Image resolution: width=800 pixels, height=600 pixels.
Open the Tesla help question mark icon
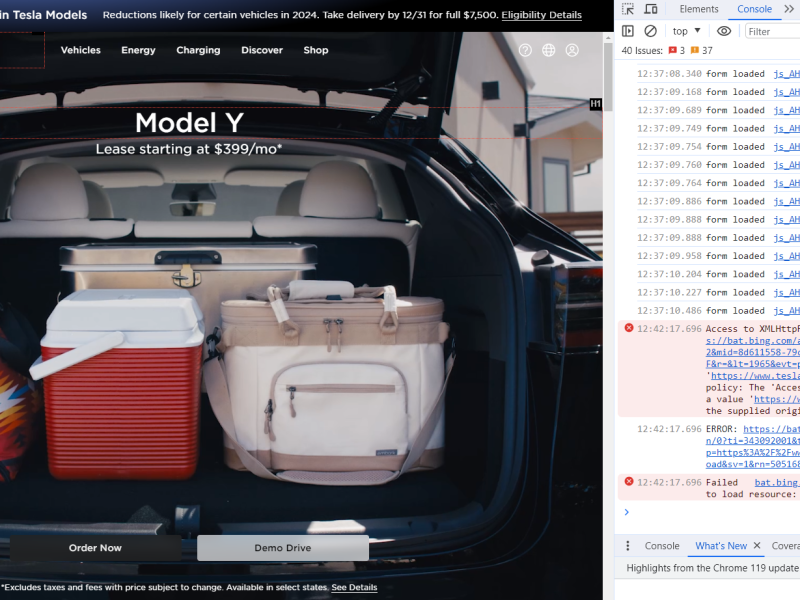click(525, 50)
